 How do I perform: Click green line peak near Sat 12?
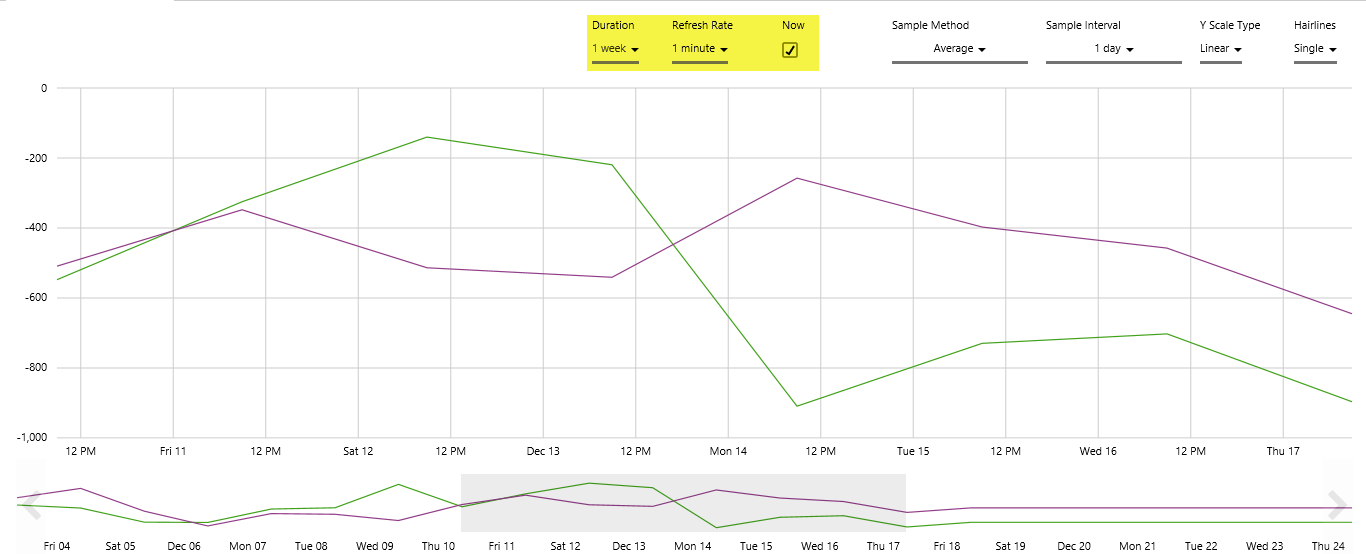pyautogui.click(x=427, y=137)
